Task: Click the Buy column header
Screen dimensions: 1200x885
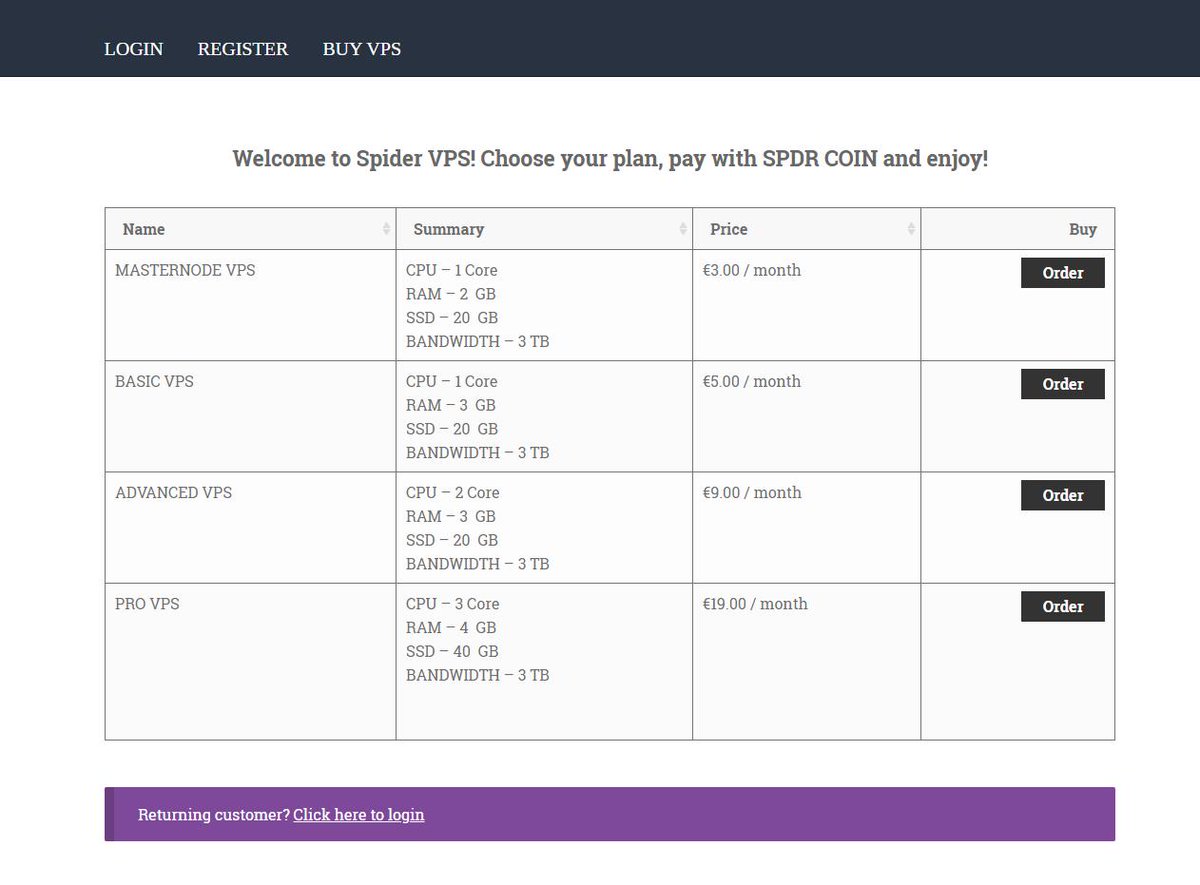Action: [1083, 229]
